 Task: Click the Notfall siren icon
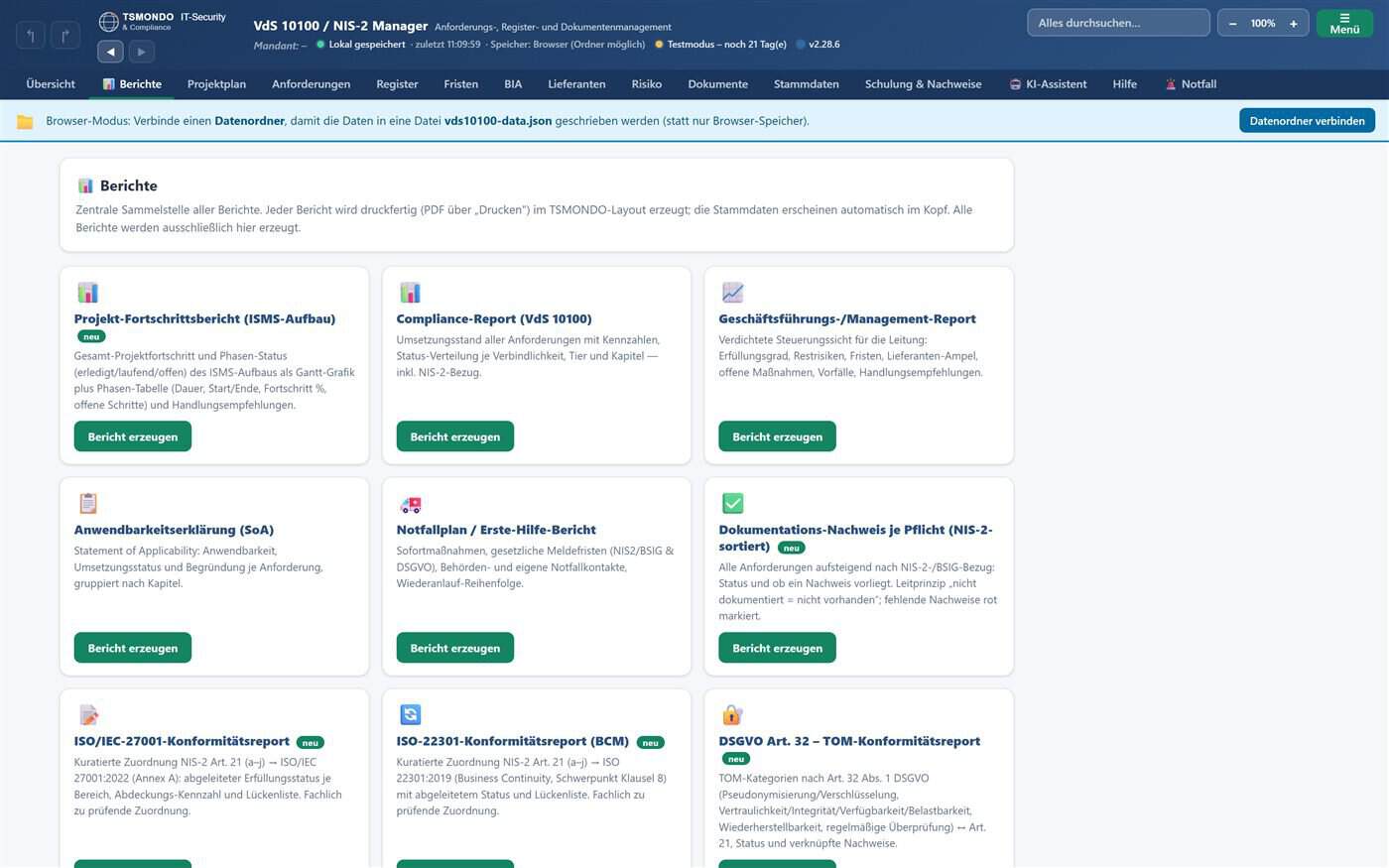tap(1171, 84)
